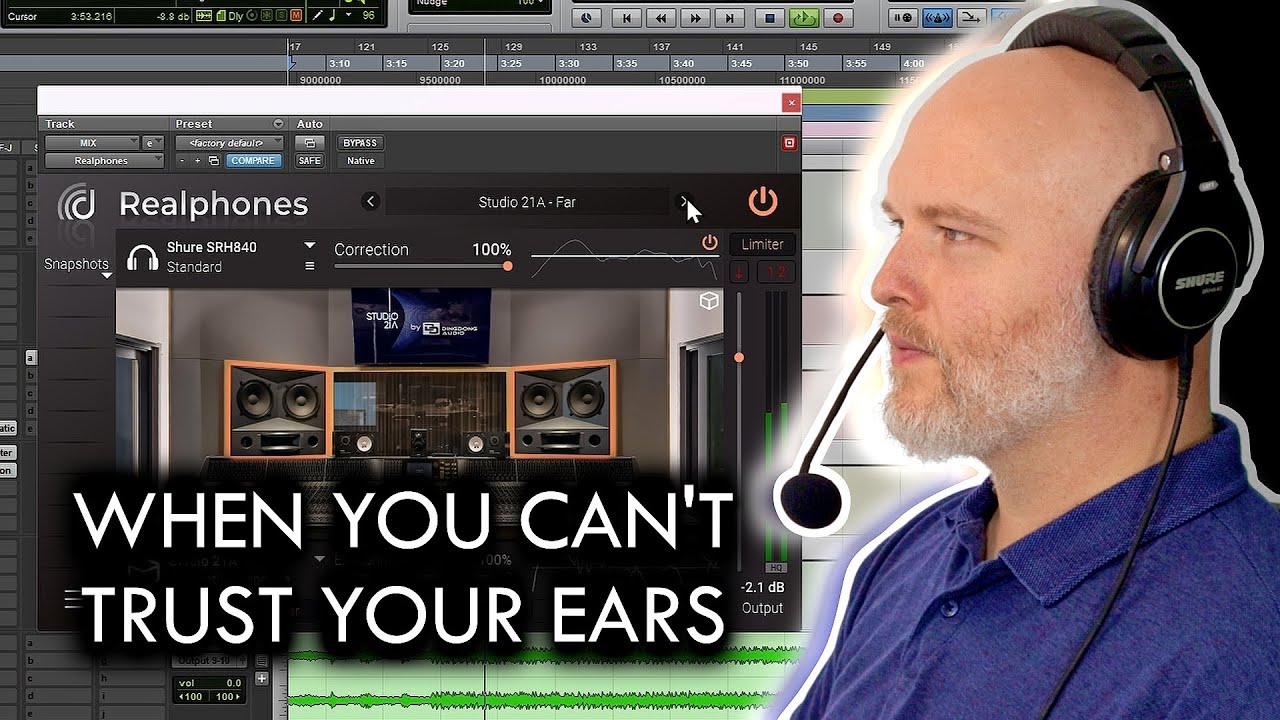Screen dimensions: 1280x720
Task: Click the Studio 21A - Far preset name
Action: [x=527, y=202]
